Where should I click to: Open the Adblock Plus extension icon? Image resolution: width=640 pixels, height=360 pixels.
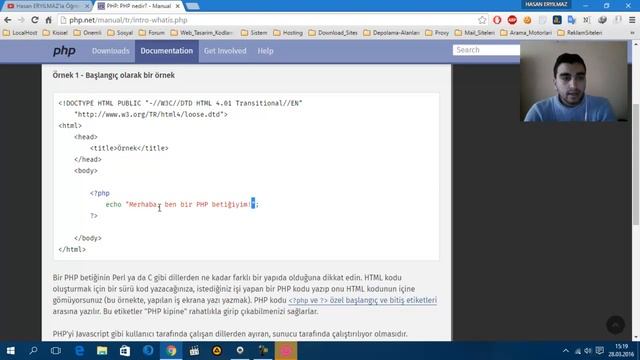[x=512, y=20]
